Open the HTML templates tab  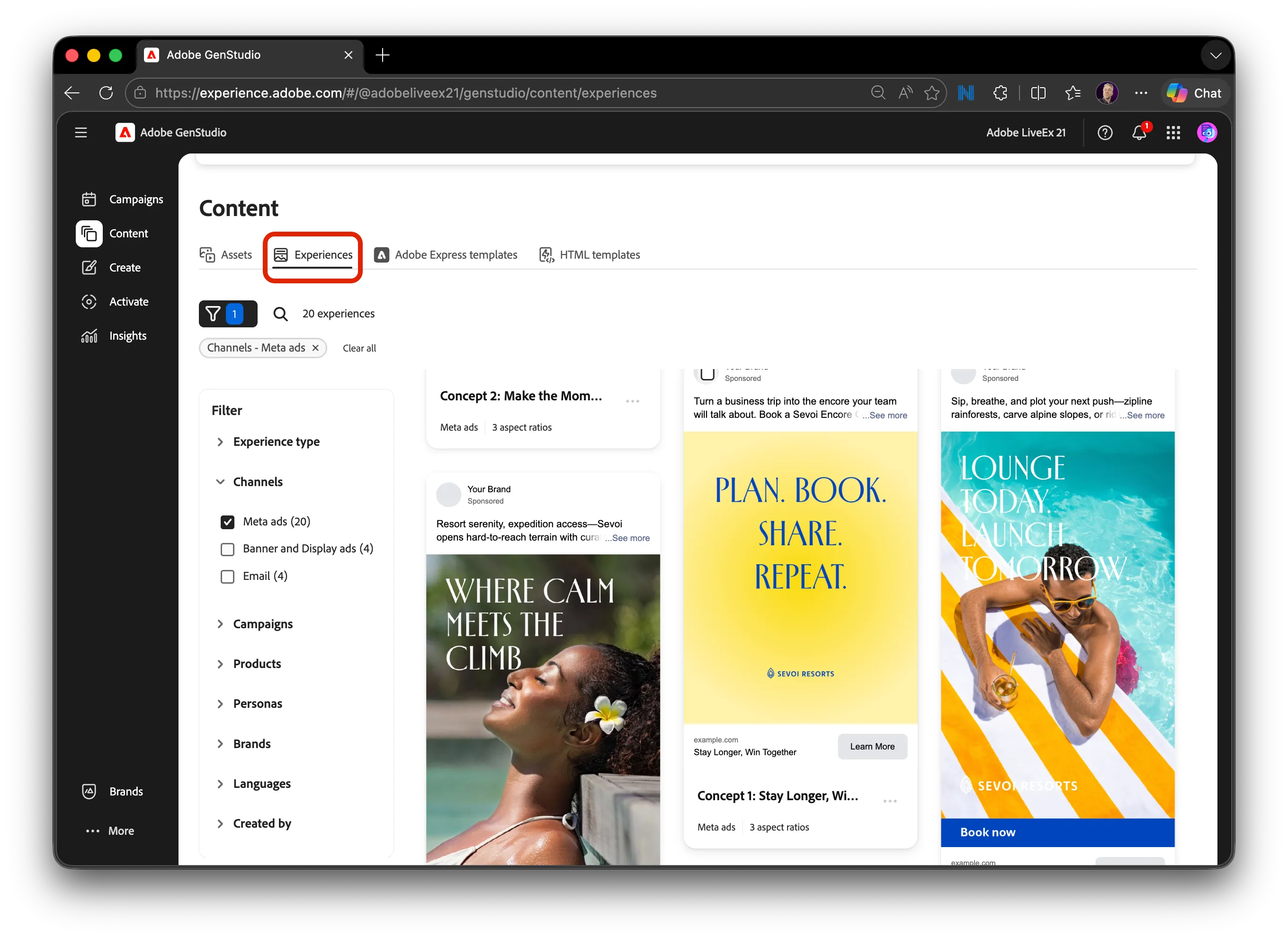coord(589,254)
